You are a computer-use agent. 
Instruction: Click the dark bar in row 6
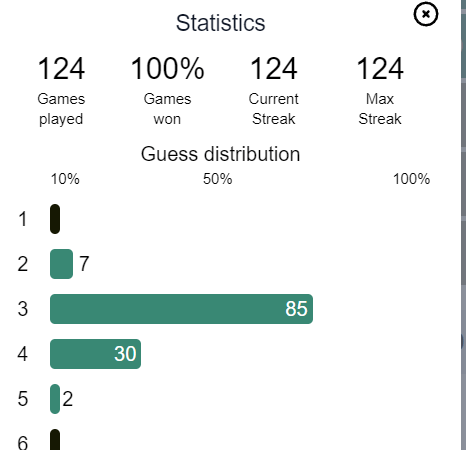point(55,440)
